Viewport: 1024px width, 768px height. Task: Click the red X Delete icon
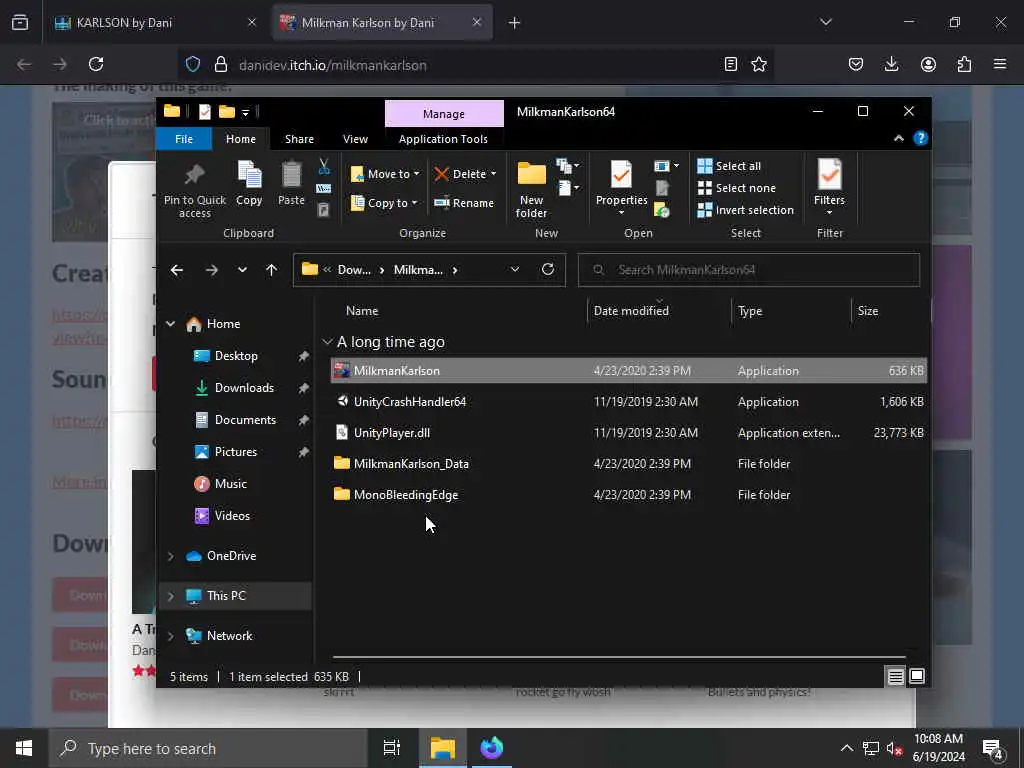coord(441,174)
